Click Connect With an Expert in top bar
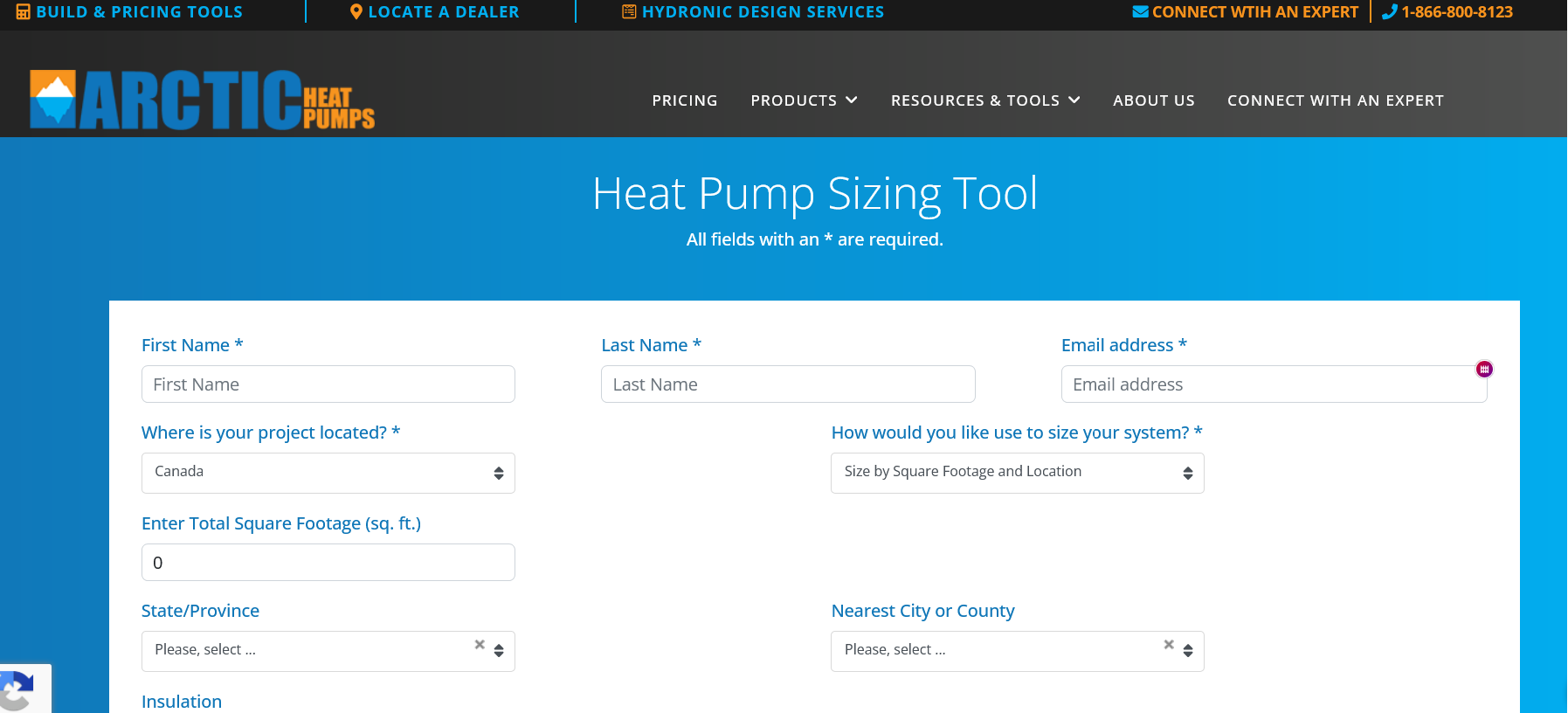The image size is (1568, 713). click(x=1254, y=12)
